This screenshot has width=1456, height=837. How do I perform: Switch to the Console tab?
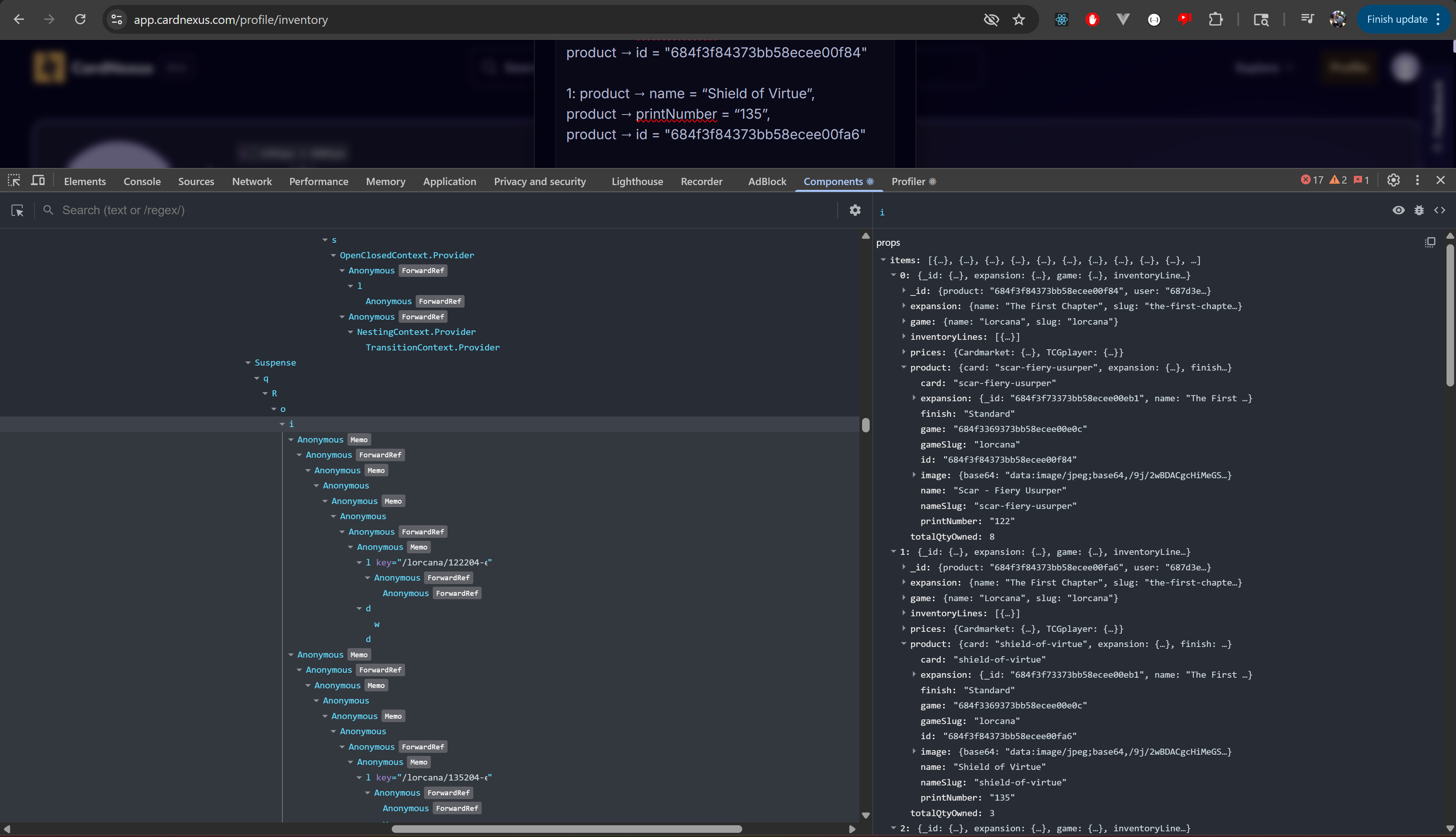pyautogui.click(x=142, y=182)
